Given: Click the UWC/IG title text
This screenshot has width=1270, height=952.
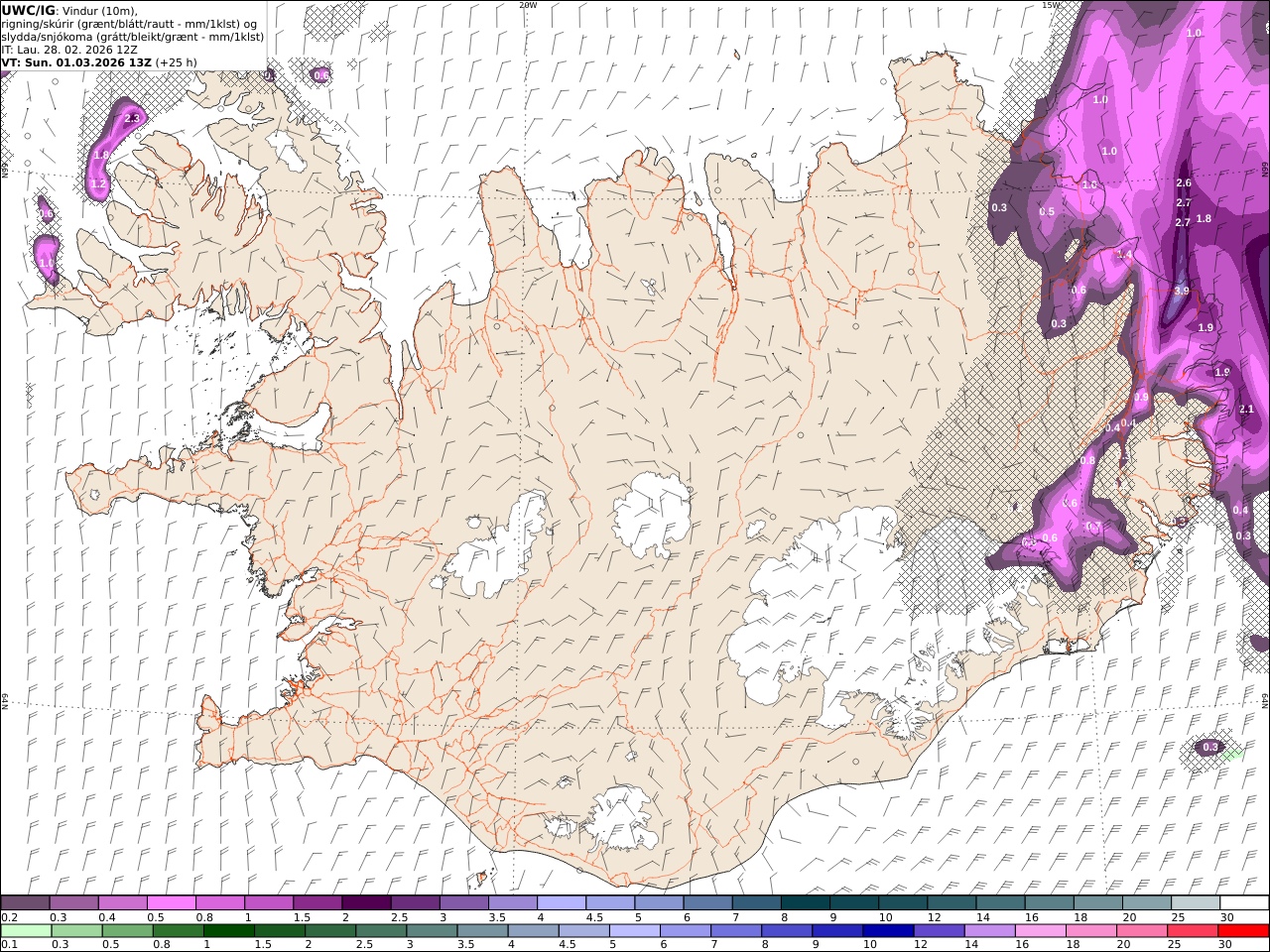Looking at the screenshot, I should click(x=29, y=10).
